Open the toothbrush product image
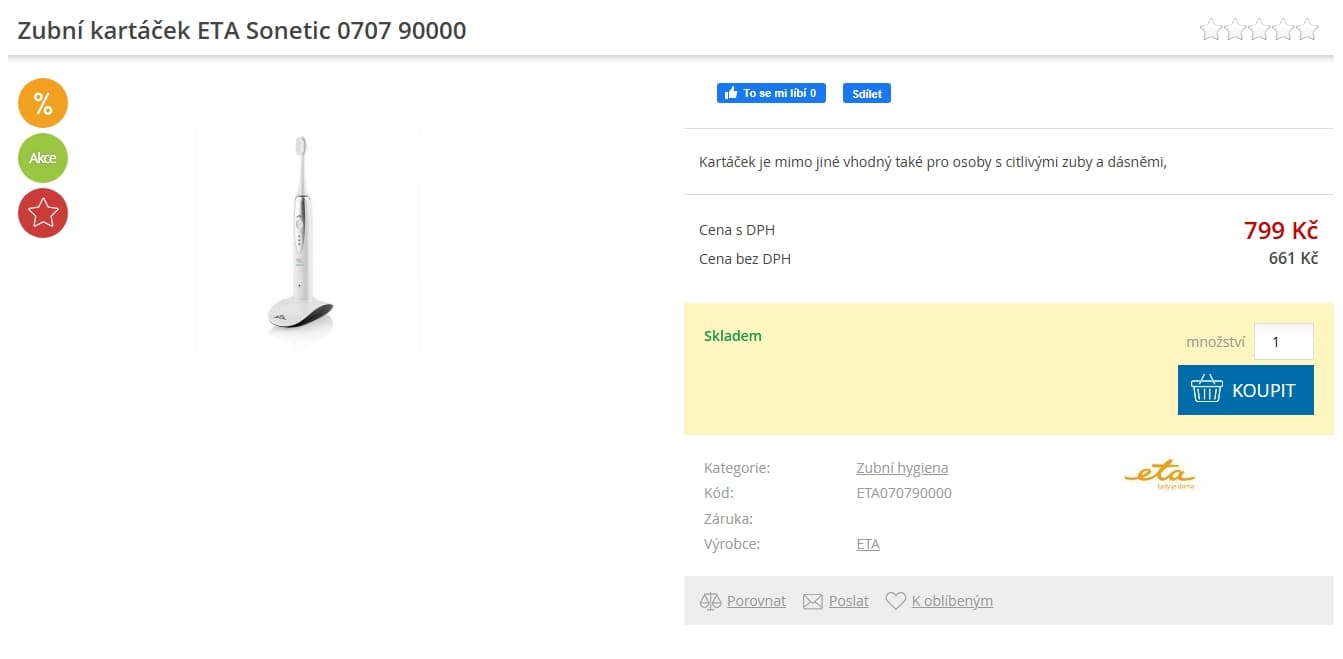The image size is (1343, 659). coord(299,238)
